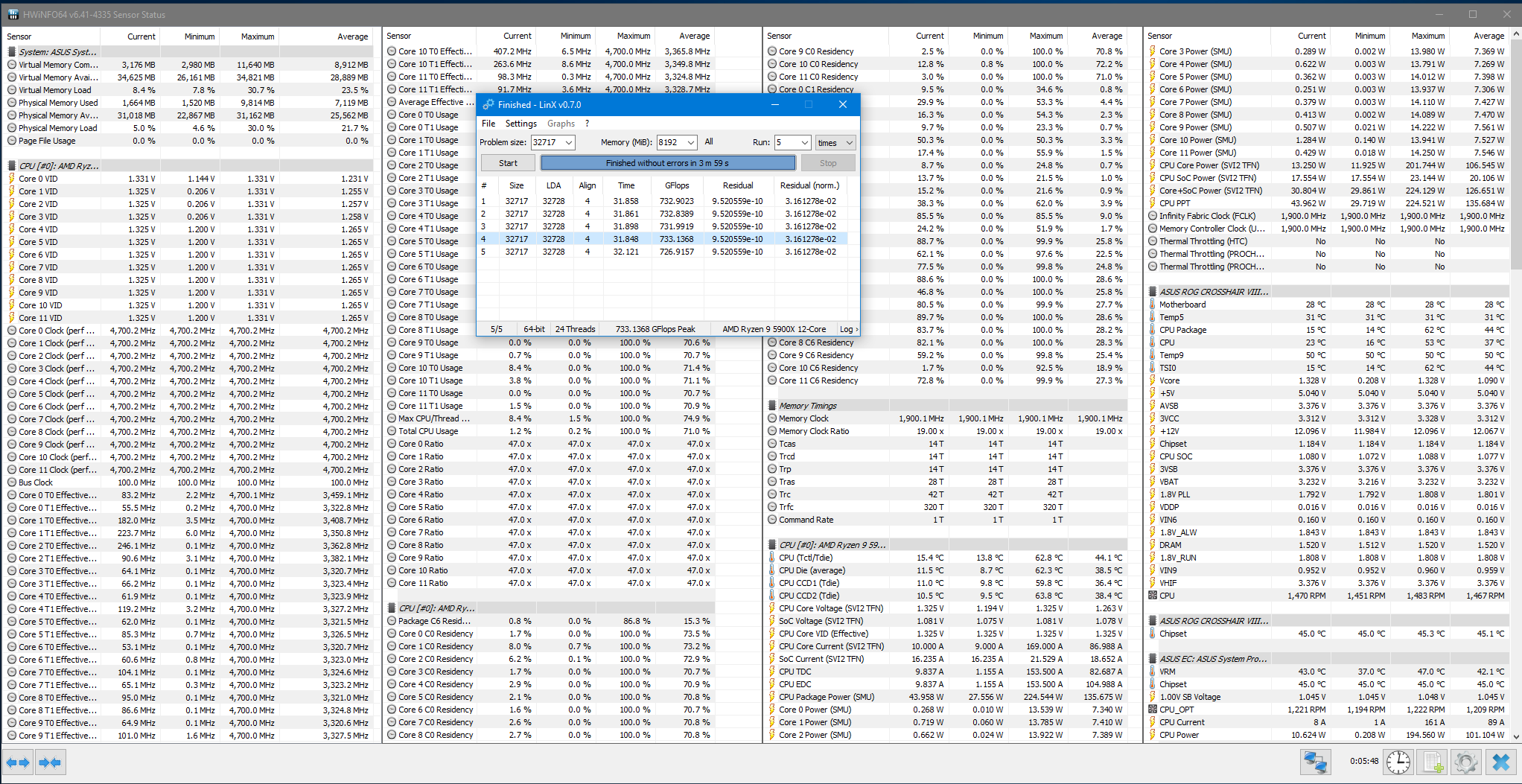Image resolution: width=1522 pixels, height=784 pixels.
Task: Click the icon beside ASUS EC: ASUS System Pro...
Action: 1153,659
